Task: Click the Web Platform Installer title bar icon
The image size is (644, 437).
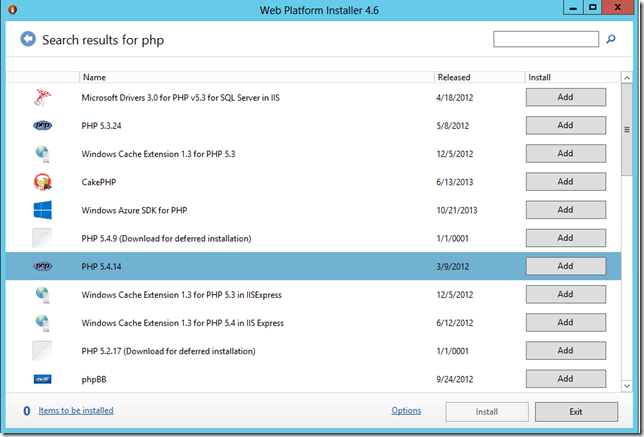Action: 12,9
